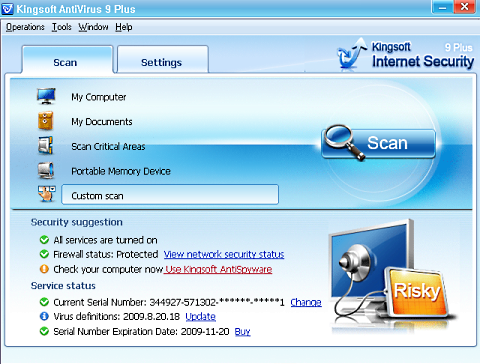Click the Portable Memory Device icon

coord(46,170)
